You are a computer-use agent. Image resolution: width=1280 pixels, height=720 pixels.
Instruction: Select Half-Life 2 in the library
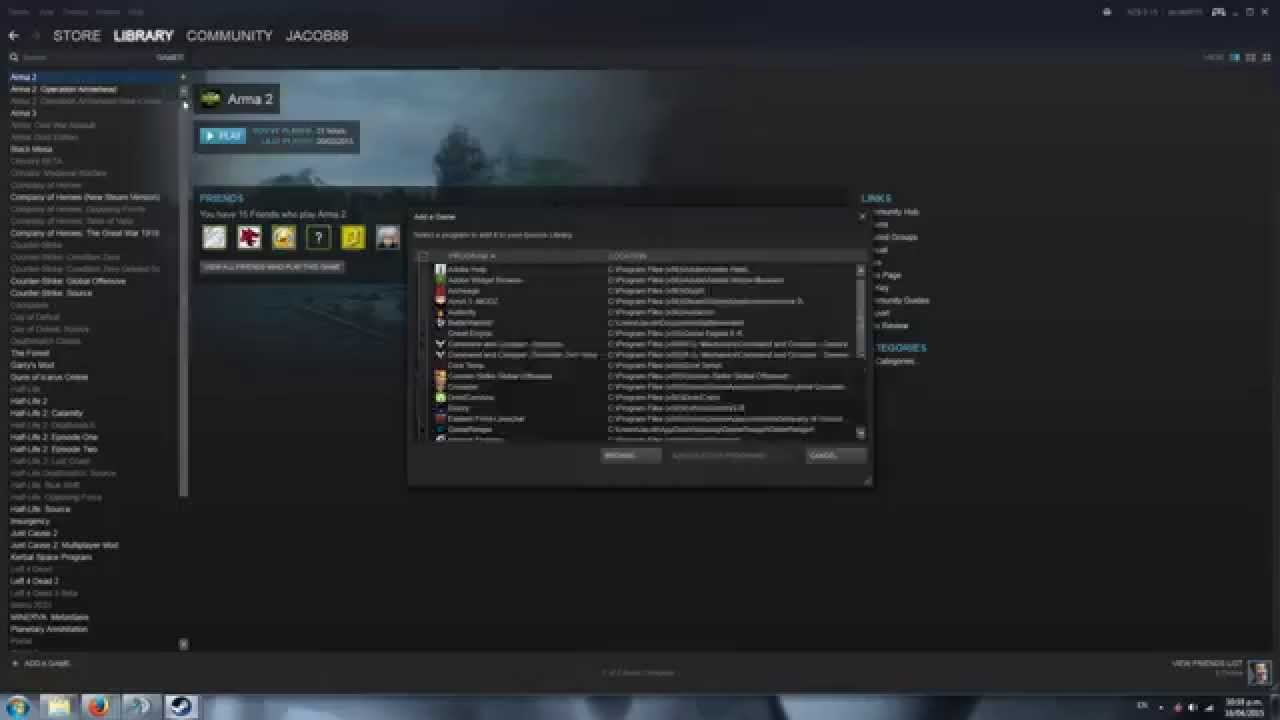[x=29, y=401]
